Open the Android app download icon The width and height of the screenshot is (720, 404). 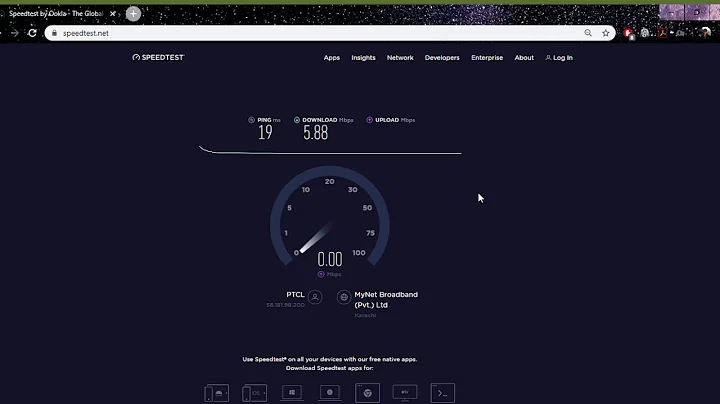point(217,393)
